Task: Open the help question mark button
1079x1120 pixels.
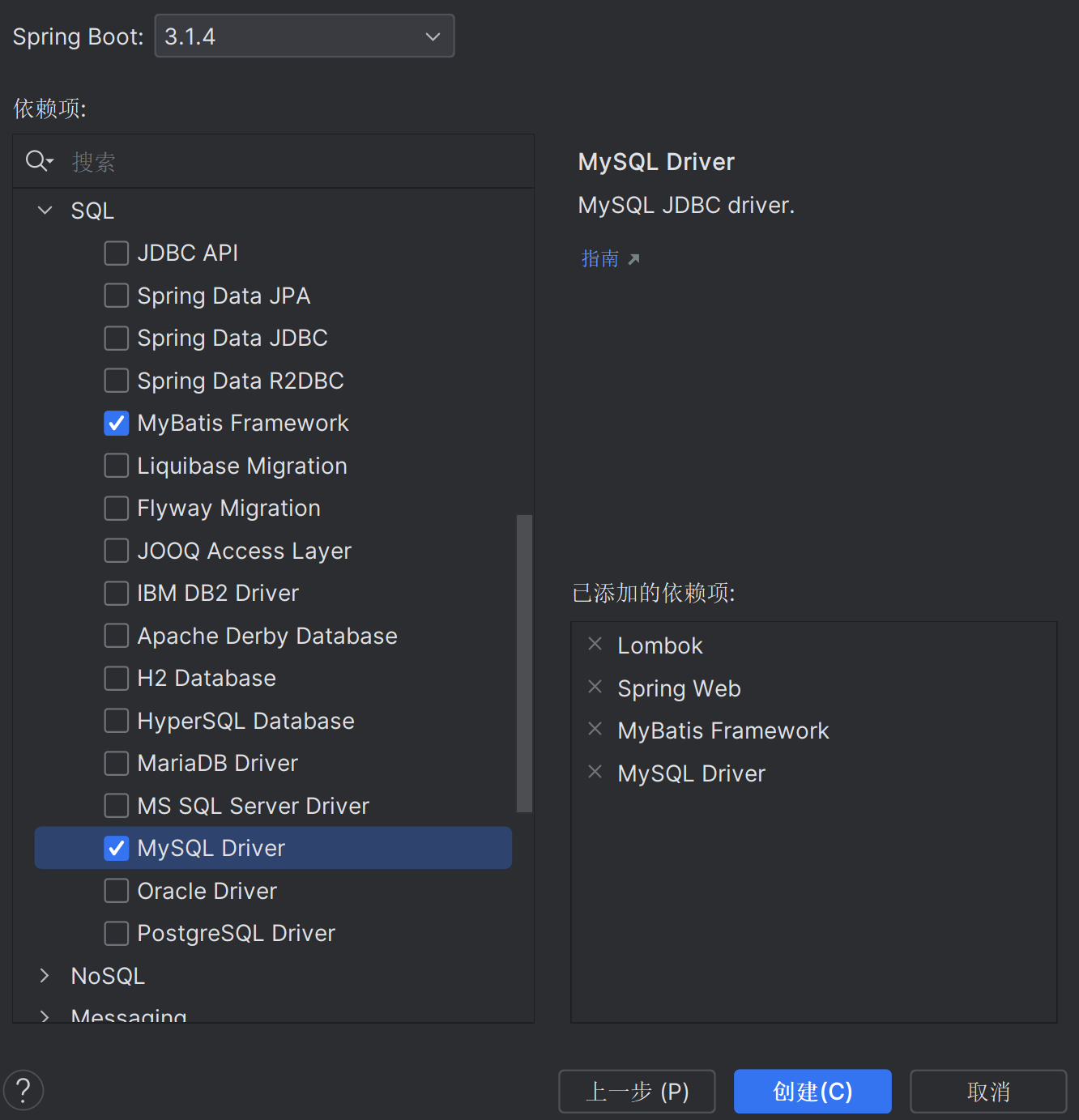Action: point(23,1090)
